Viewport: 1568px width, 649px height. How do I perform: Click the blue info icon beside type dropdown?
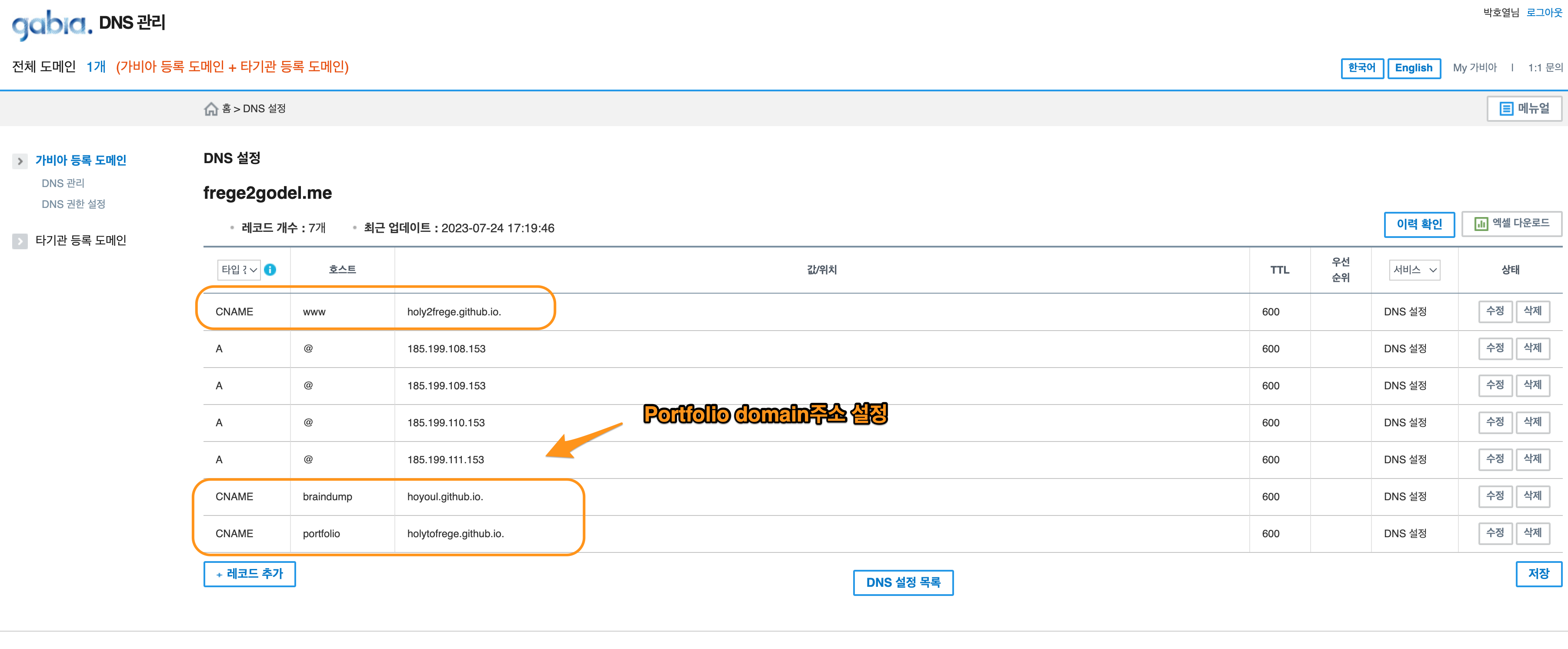click(270, 270)
